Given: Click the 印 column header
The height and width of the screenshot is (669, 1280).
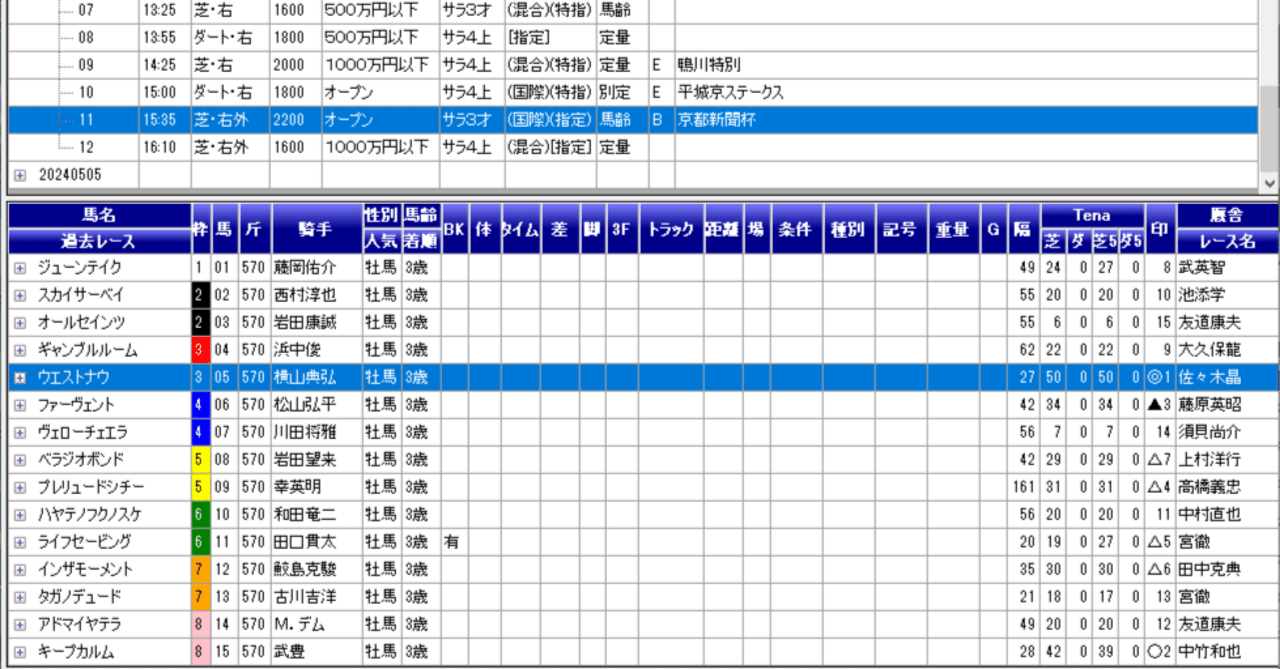Looking at the screenshot, I should click(x=1160, y=229).
